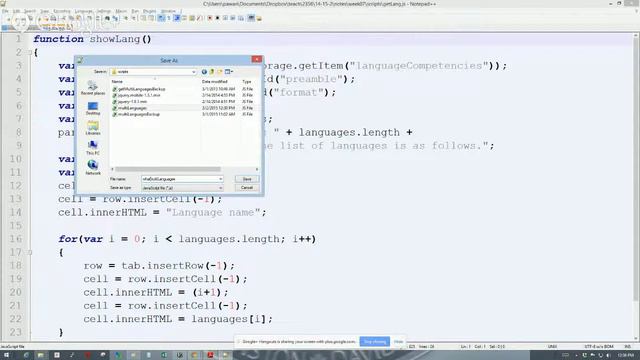Click the Cancel button in the dialog
Screen dimensions: 640x360
(247, 188)
